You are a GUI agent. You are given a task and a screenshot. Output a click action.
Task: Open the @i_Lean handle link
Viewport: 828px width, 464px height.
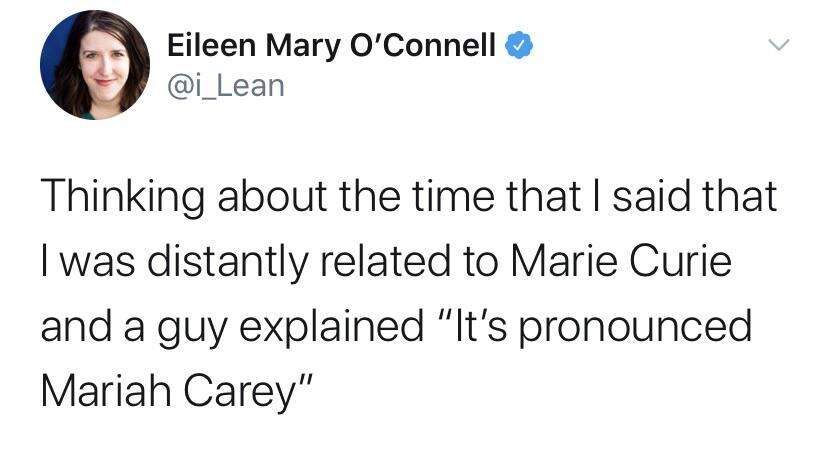point(226,86)
